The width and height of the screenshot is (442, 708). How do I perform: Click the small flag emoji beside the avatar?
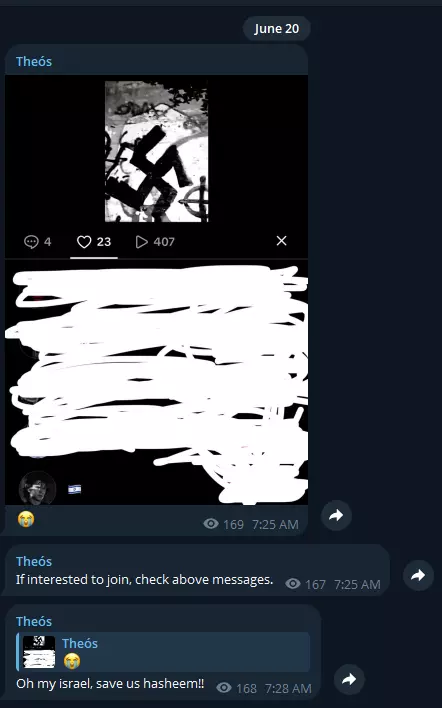(x=74, y=489)
